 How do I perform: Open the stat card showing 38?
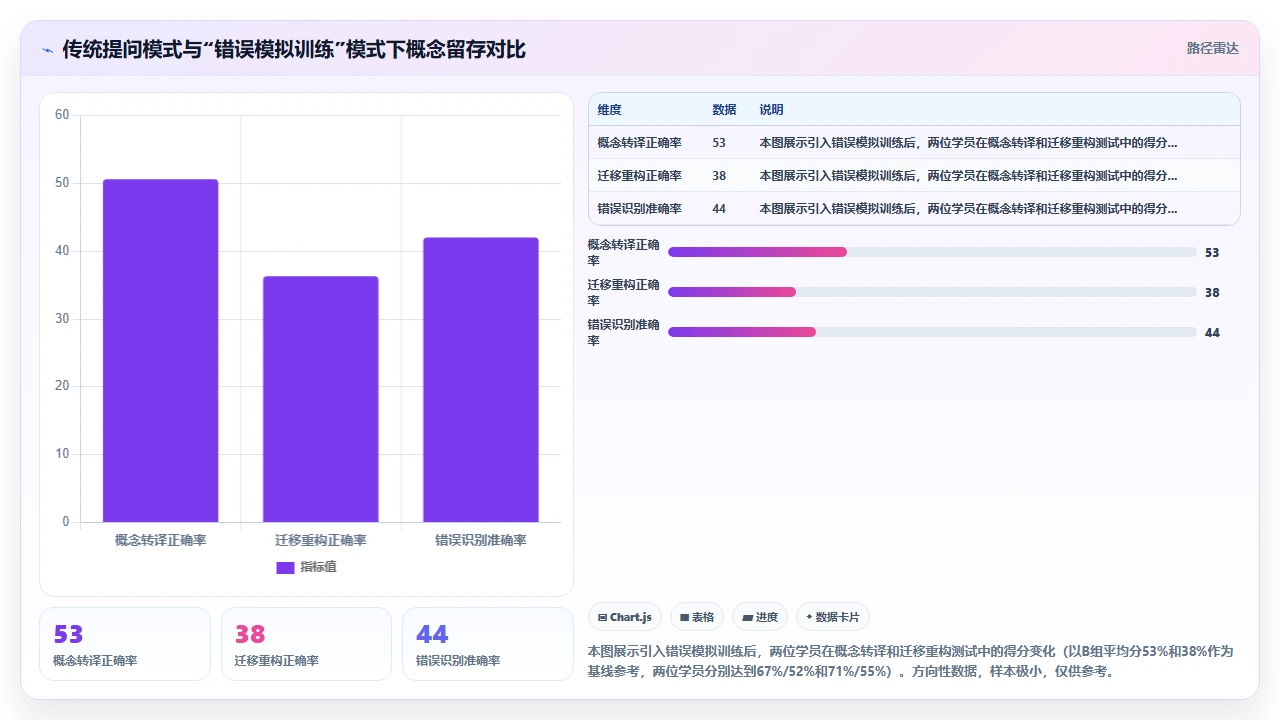pyautogui.click(x=306, y=644)
